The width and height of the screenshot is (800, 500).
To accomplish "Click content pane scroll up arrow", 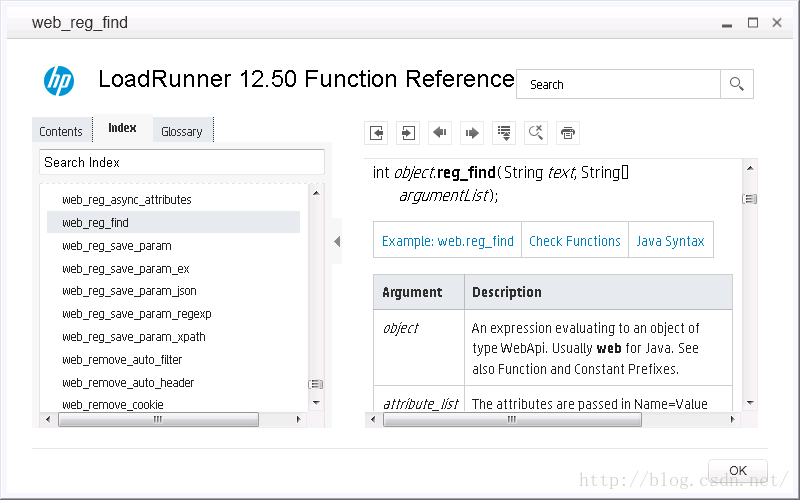I will click(750, 168).
